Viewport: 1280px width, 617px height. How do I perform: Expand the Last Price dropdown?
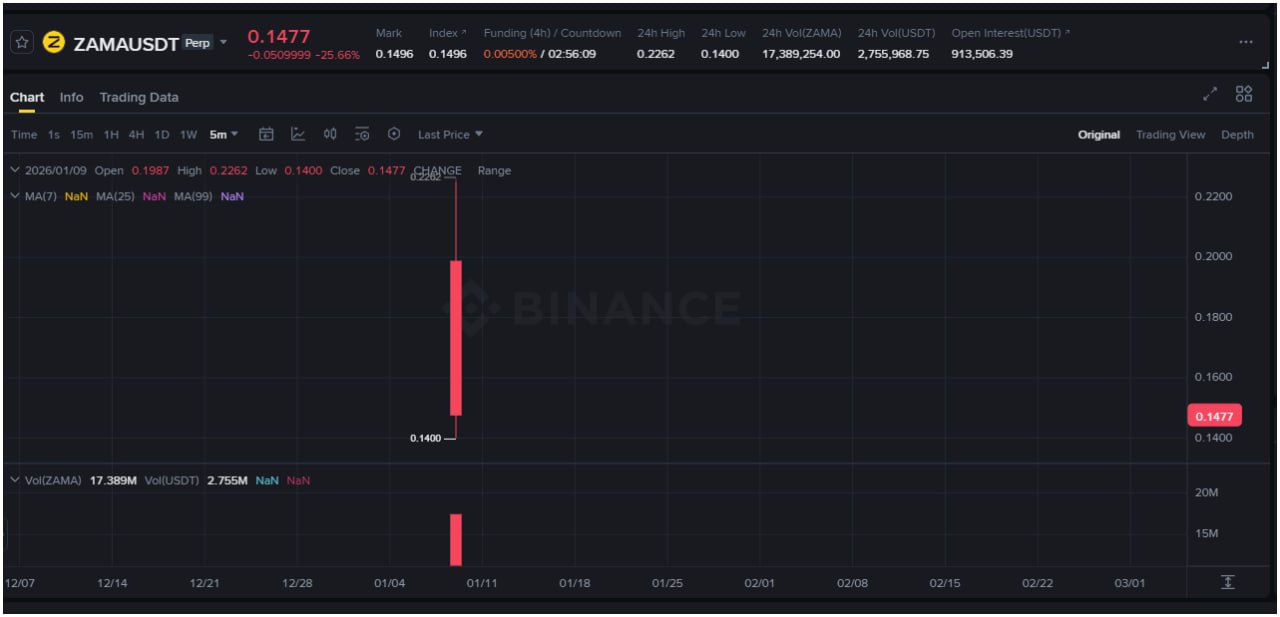(450, 135)
